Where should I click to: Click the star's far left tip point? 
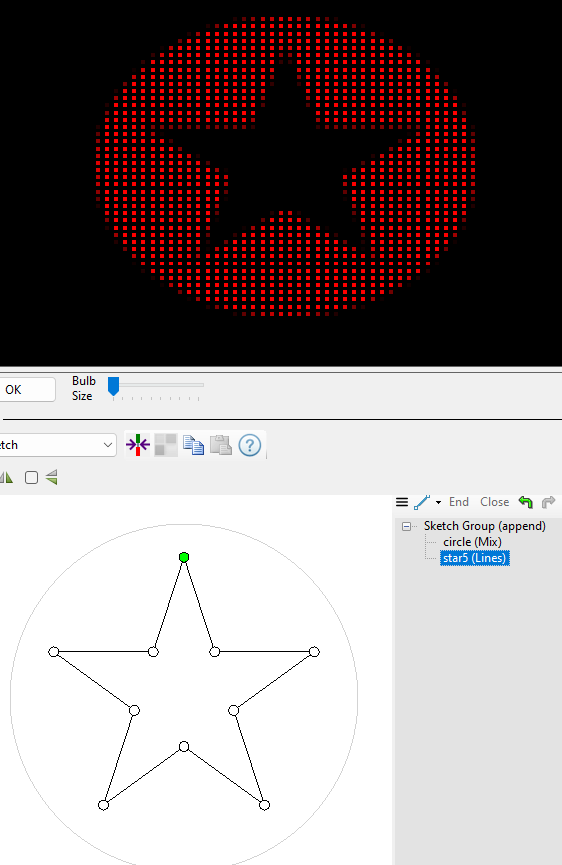coord(53,652)
